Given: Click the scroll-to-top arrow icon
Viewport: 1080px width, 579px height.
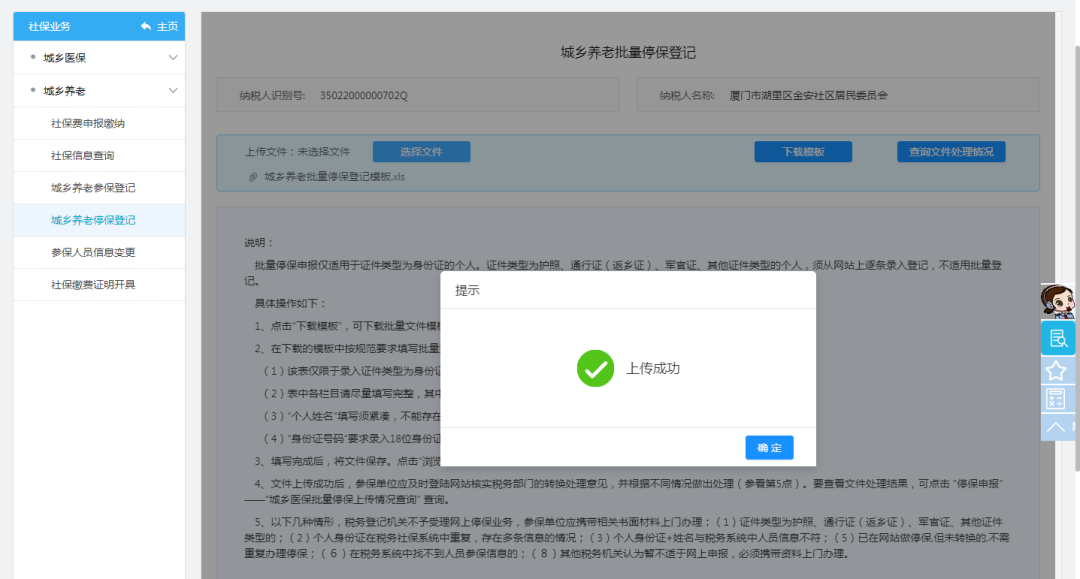Looking at the screenshot, I should point(1055,427).
